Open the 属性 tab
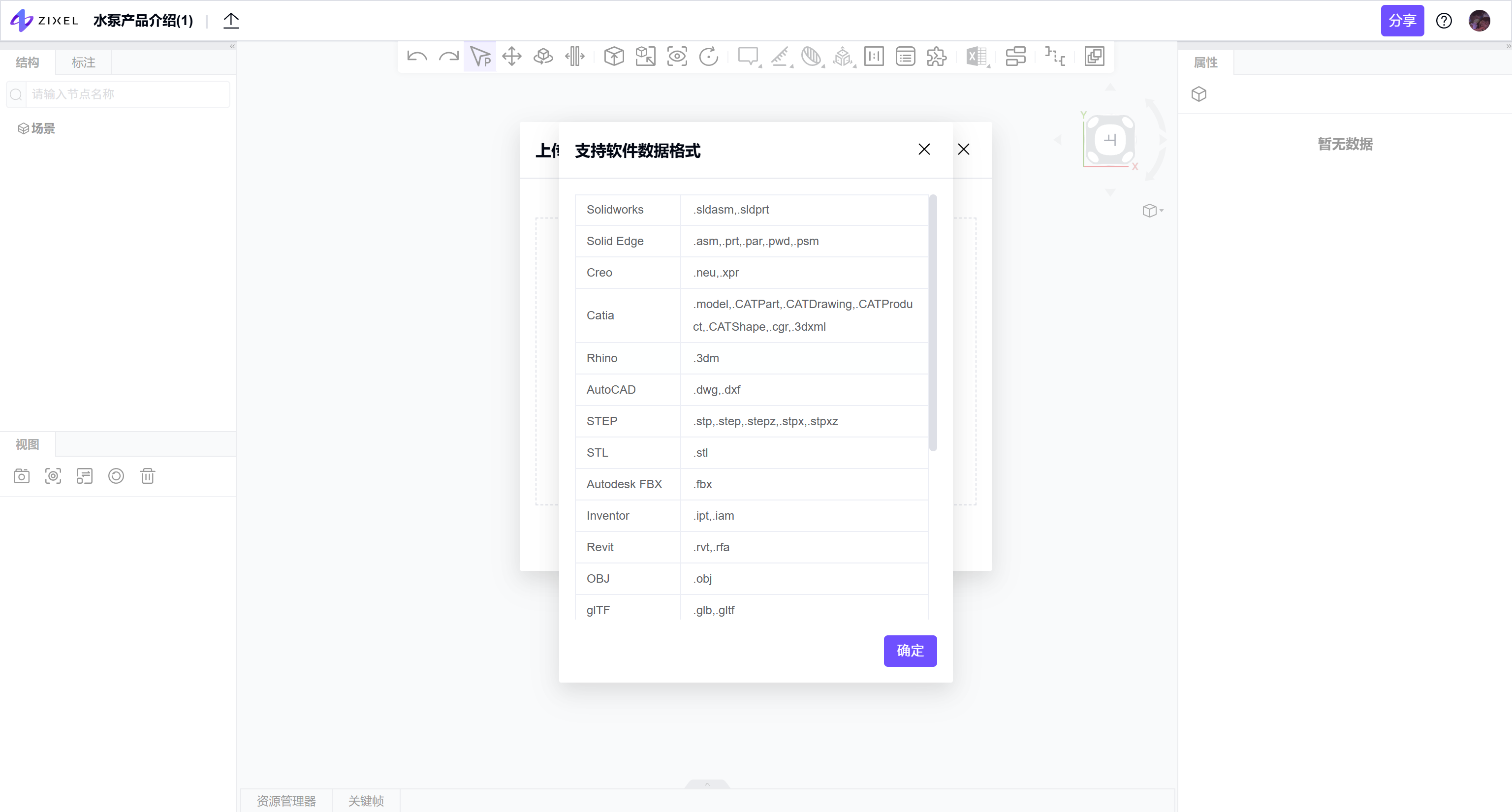The width and height of the screenshot is (1512, 812). tap(1205, 62)
